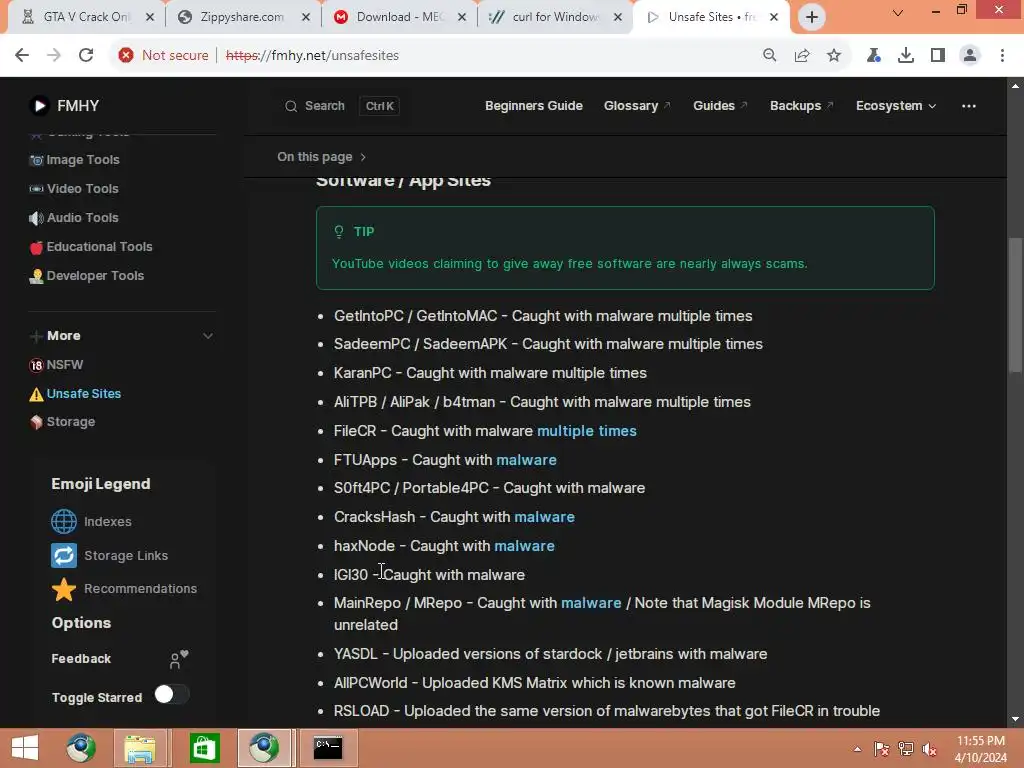1024x768 pixels.
Task: Click the Storage Links recycle emoji
Action: coord(64,556)
